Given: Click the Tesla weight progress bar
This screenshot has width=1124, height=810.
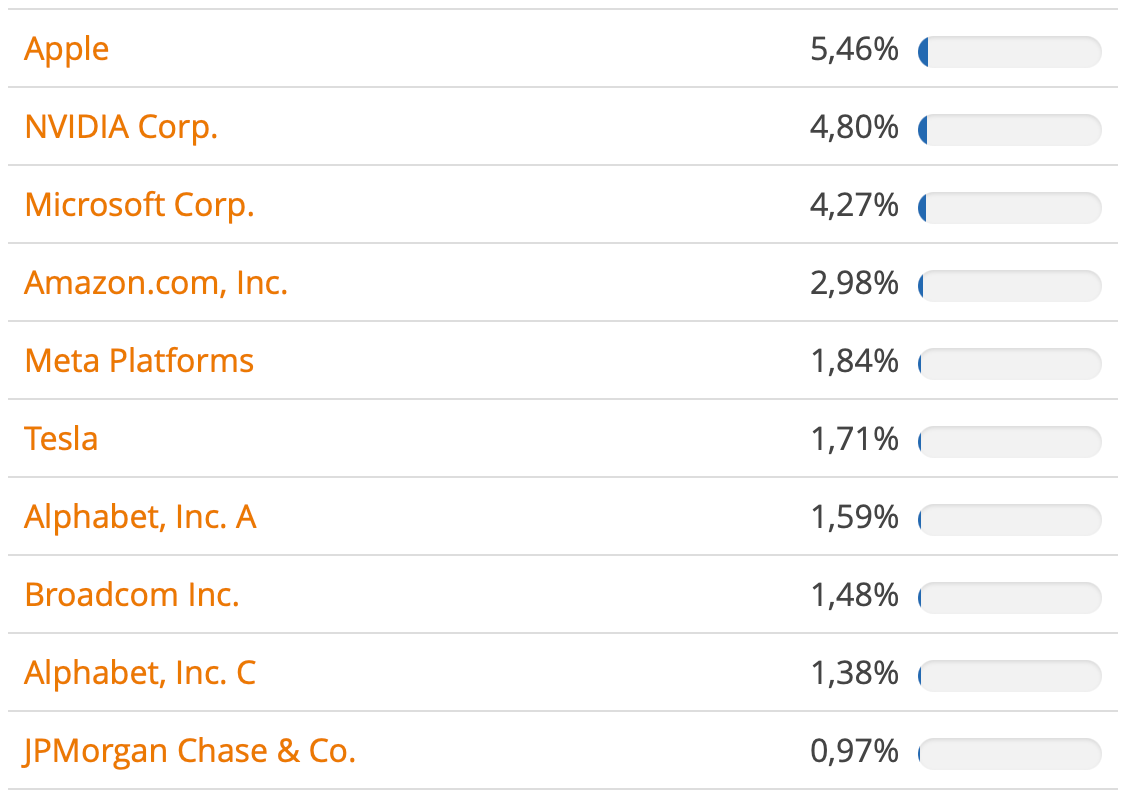Looking at the screenshot, I should (1009, 441).
